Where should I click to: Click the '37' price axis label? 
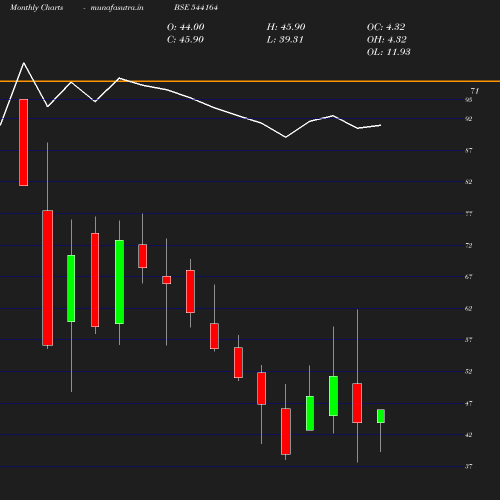(469, 466)
